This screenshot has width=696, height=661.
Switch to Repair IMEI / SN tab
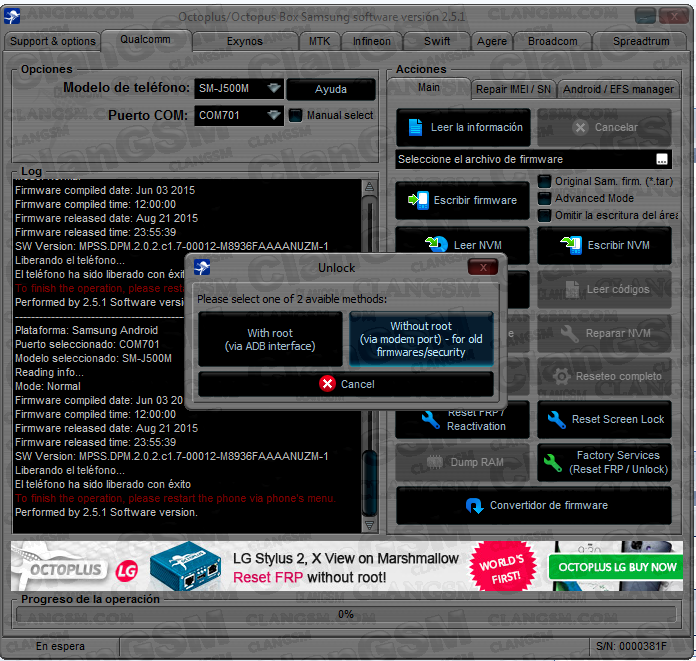(513, 89)
